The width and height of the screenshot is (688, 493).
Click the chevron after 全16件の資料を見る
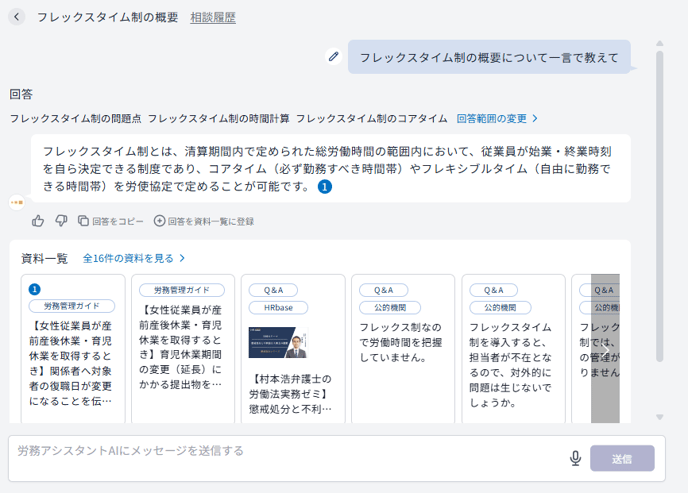point(182,258)
